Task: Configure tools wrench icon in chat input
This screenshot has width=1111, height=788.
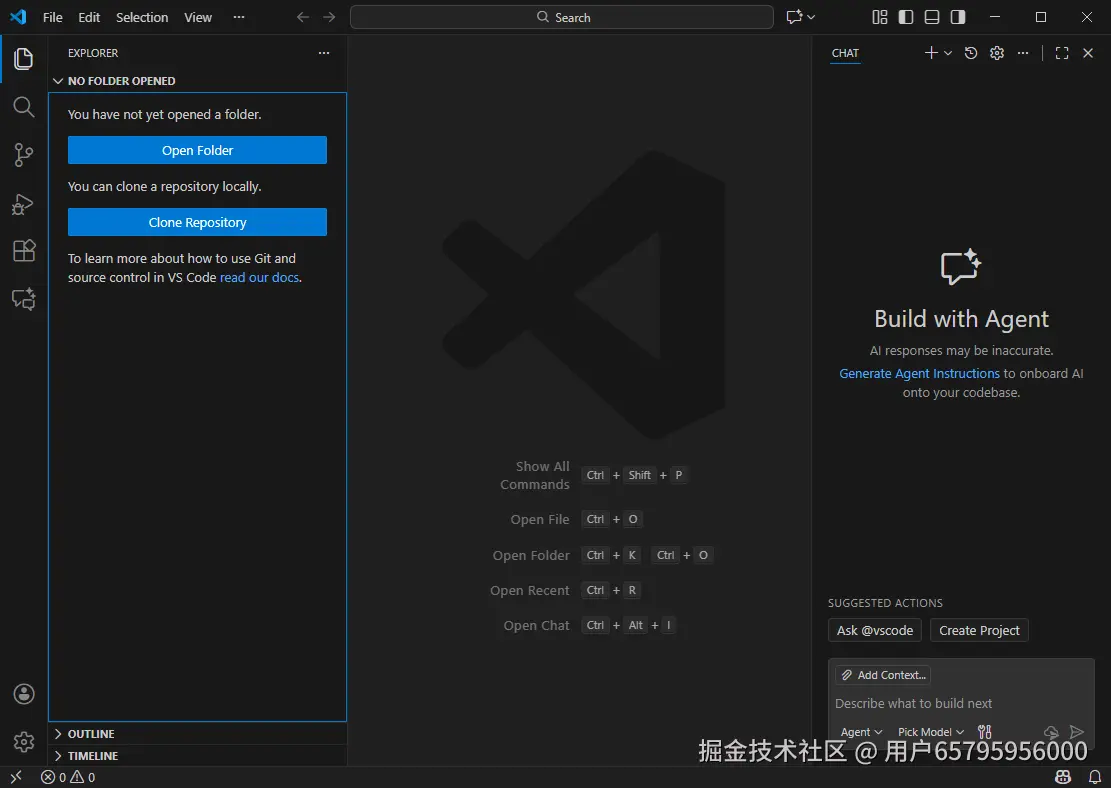Action: pos(985,732)
